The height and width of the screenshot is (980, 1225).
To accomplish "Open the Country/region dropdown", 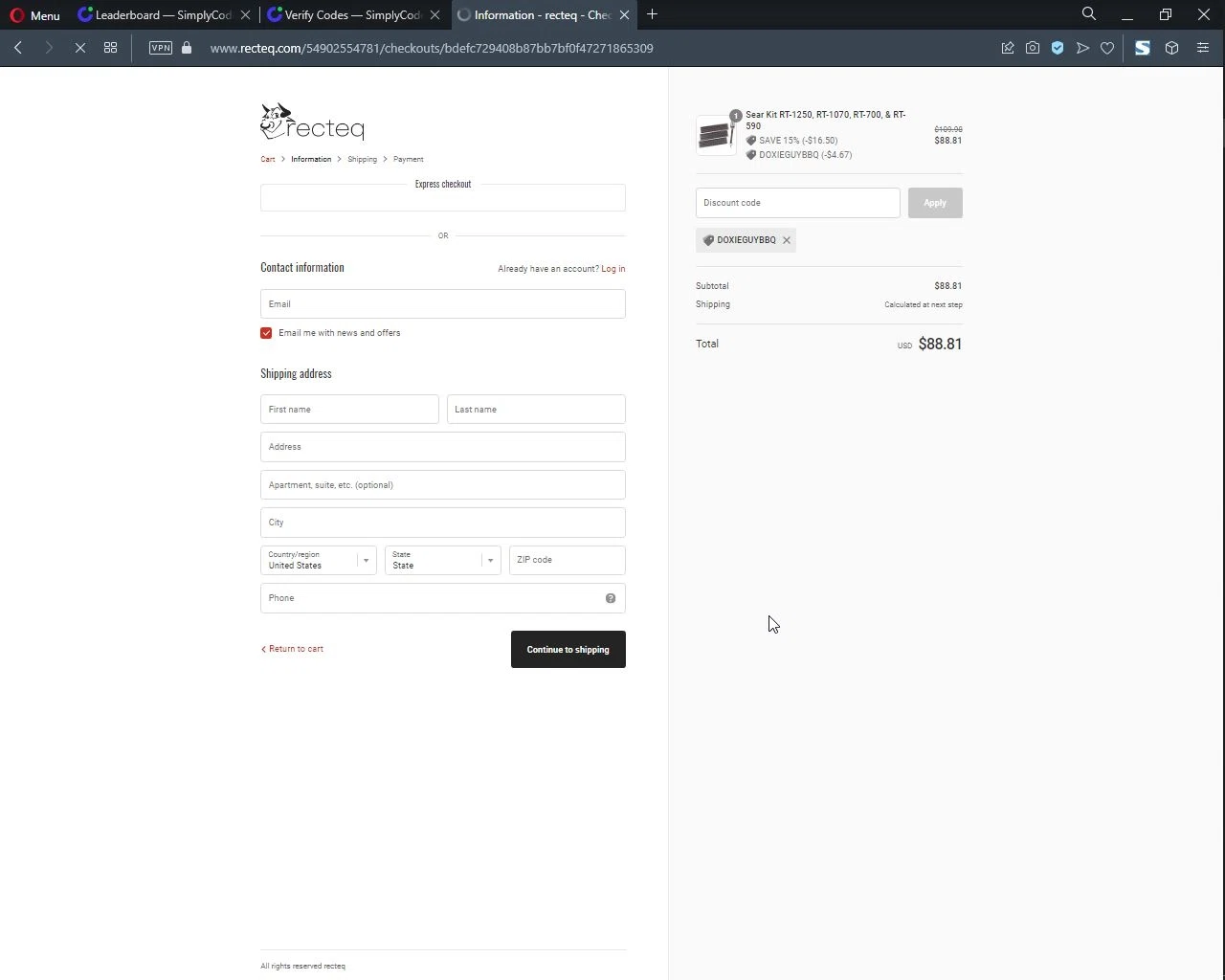I will pos(319,560).
